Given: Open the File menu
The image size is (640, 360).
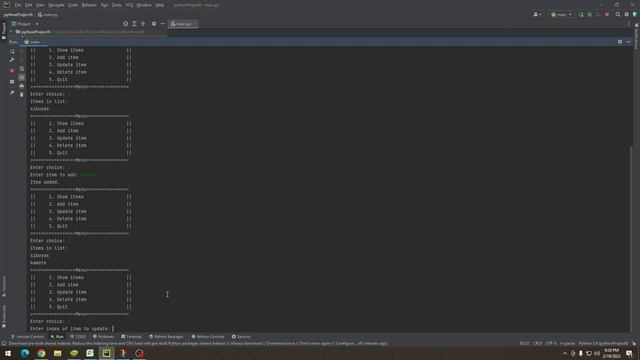Looking at the screenshot, I should coord(18,5).
